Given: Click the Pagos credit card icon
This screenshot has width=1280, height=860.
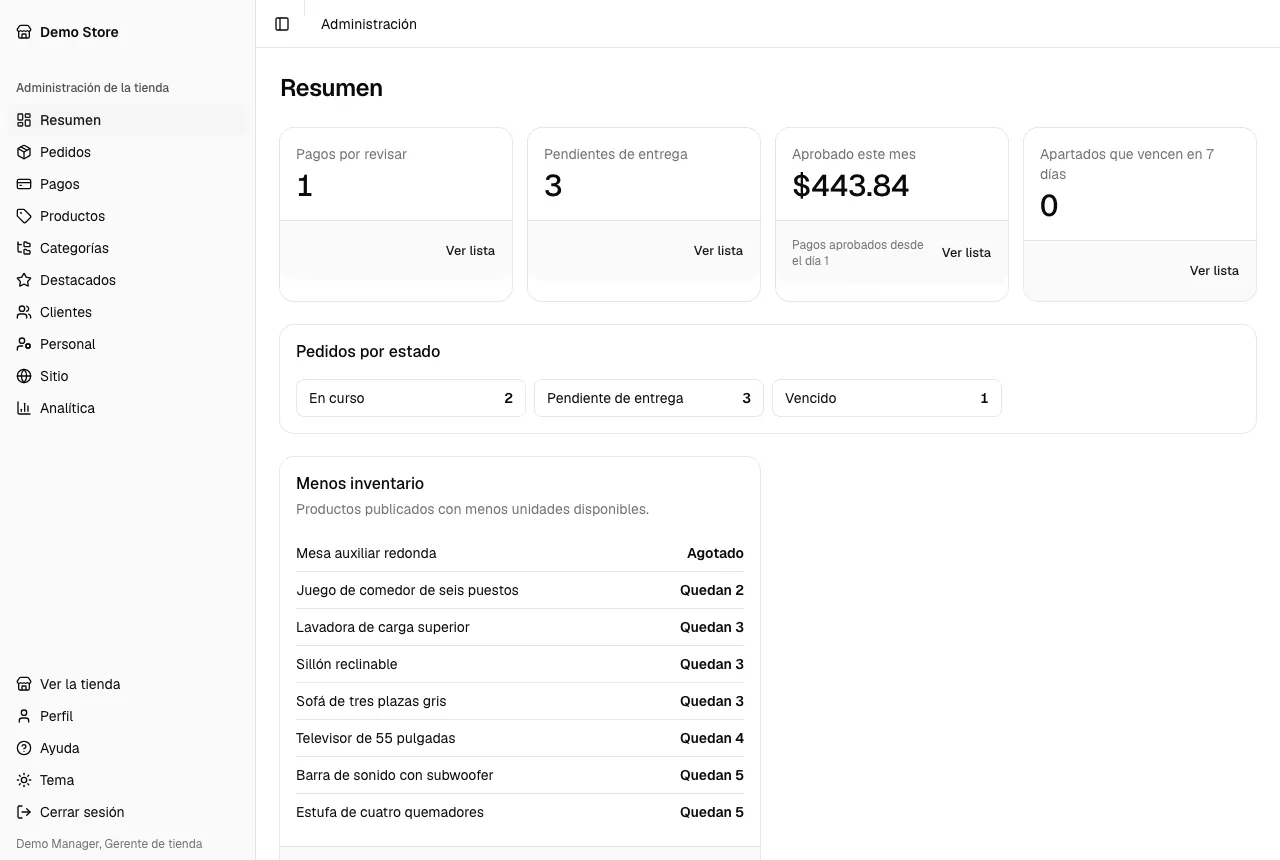Looking at the screenshot, I should tap(24, 184).
